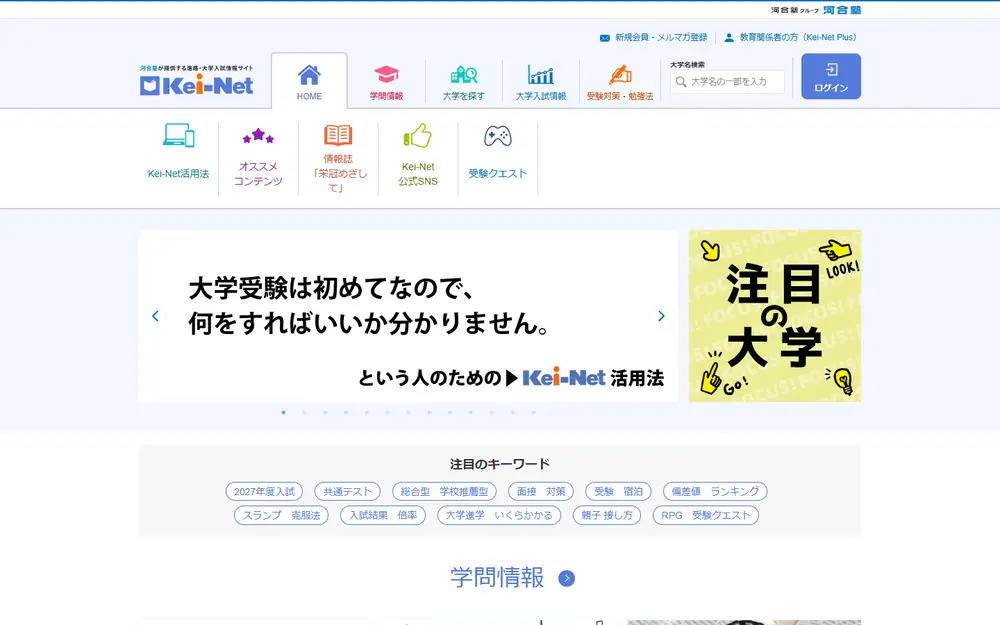Viewport: 1000px width, 625px height.
Task: Click the 総合型 学校推薦型 keyword tag
Action: (445, 492)
